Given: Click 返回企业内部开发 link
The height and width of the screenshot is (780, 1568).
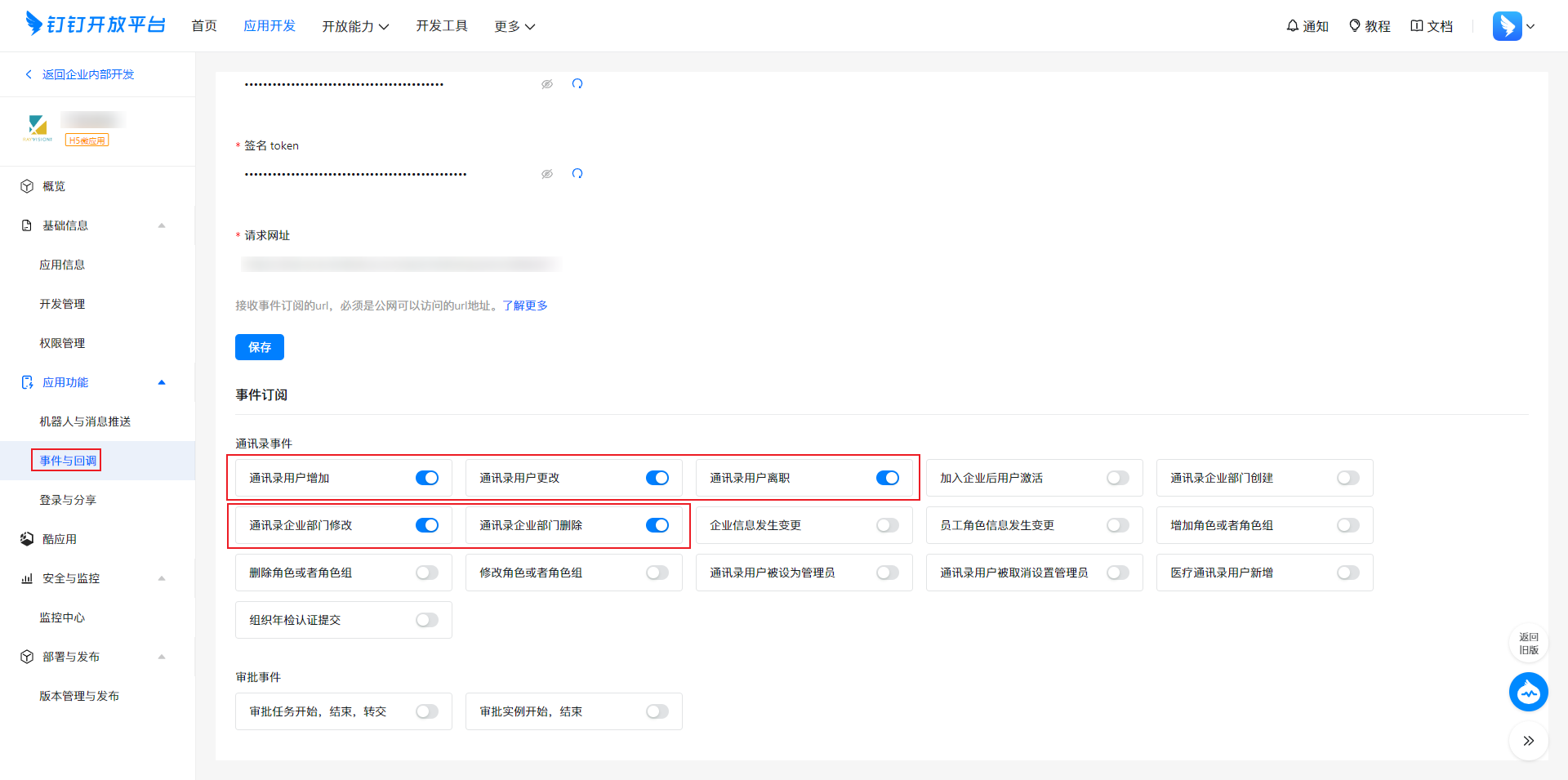Looking at the screenshot, I should click(x=88, y=74).
